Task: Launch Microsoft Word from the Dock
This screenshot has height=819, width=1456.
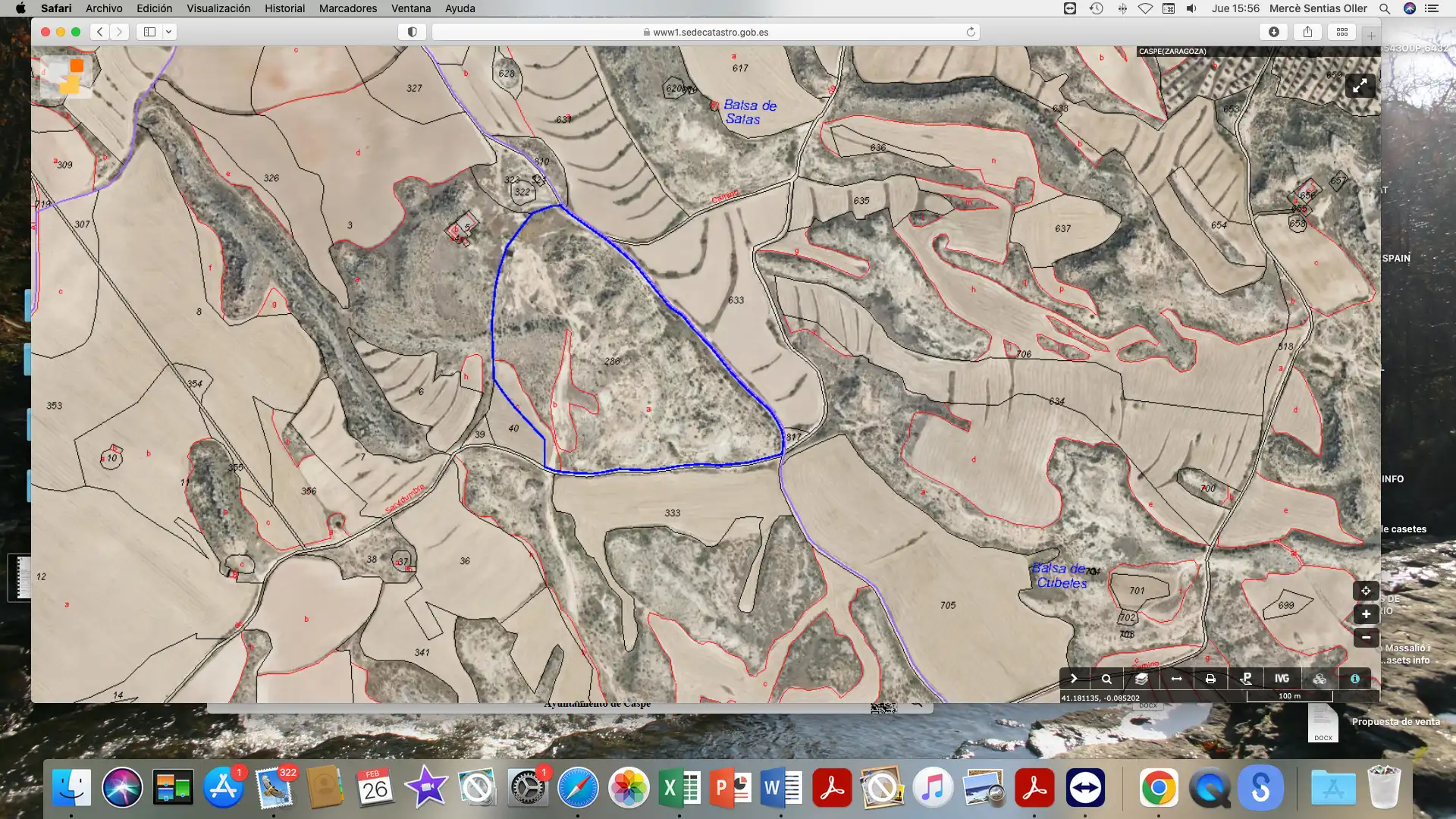Action: pyautogui.click(x=781, y=788)
